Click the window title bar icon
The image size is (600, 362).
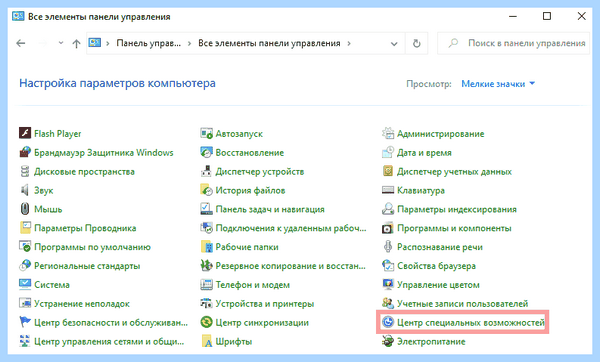click(x=18, y=16)
